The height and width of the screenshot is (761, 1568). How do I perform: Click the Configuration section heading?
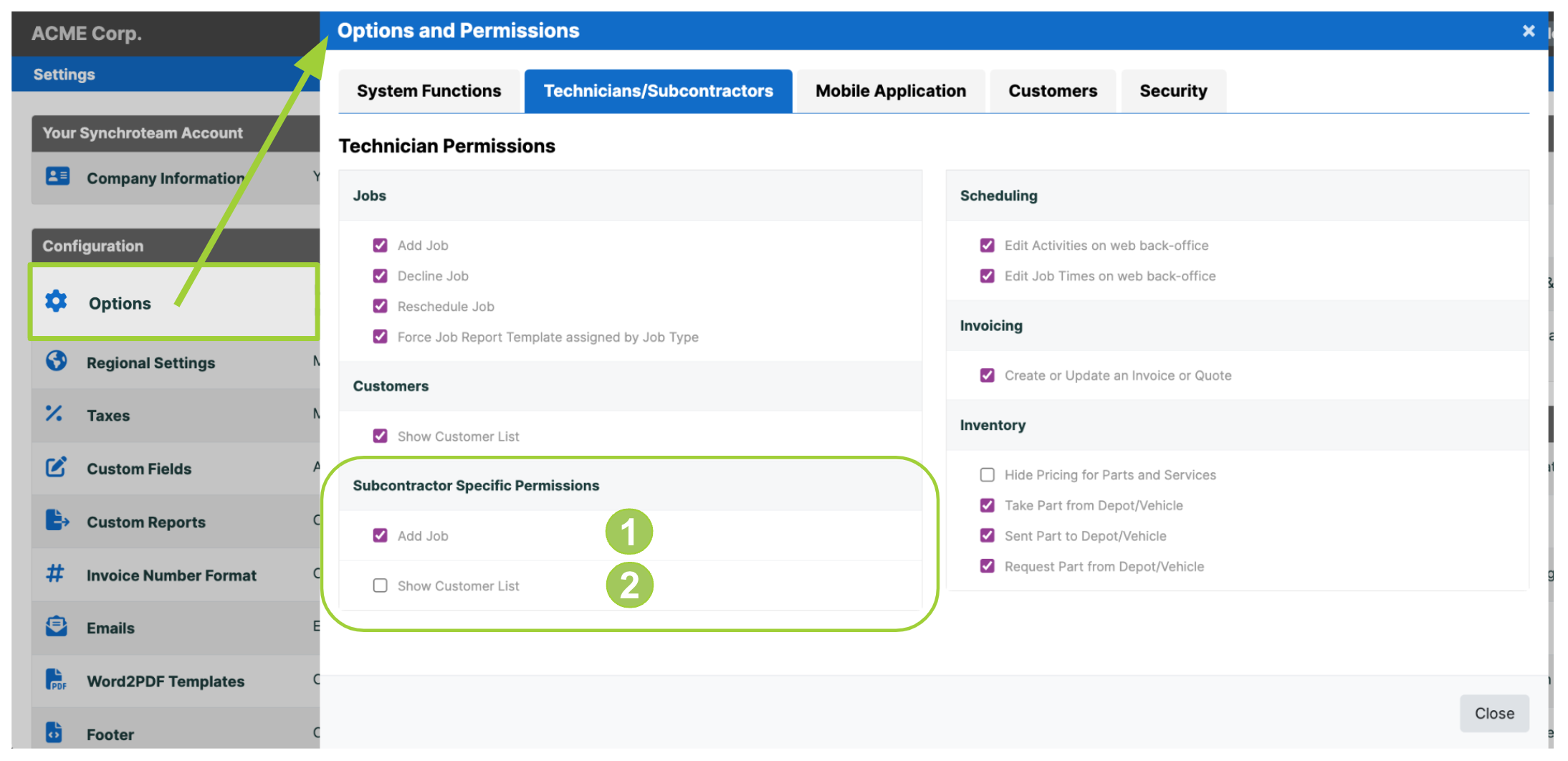(93, 246)
